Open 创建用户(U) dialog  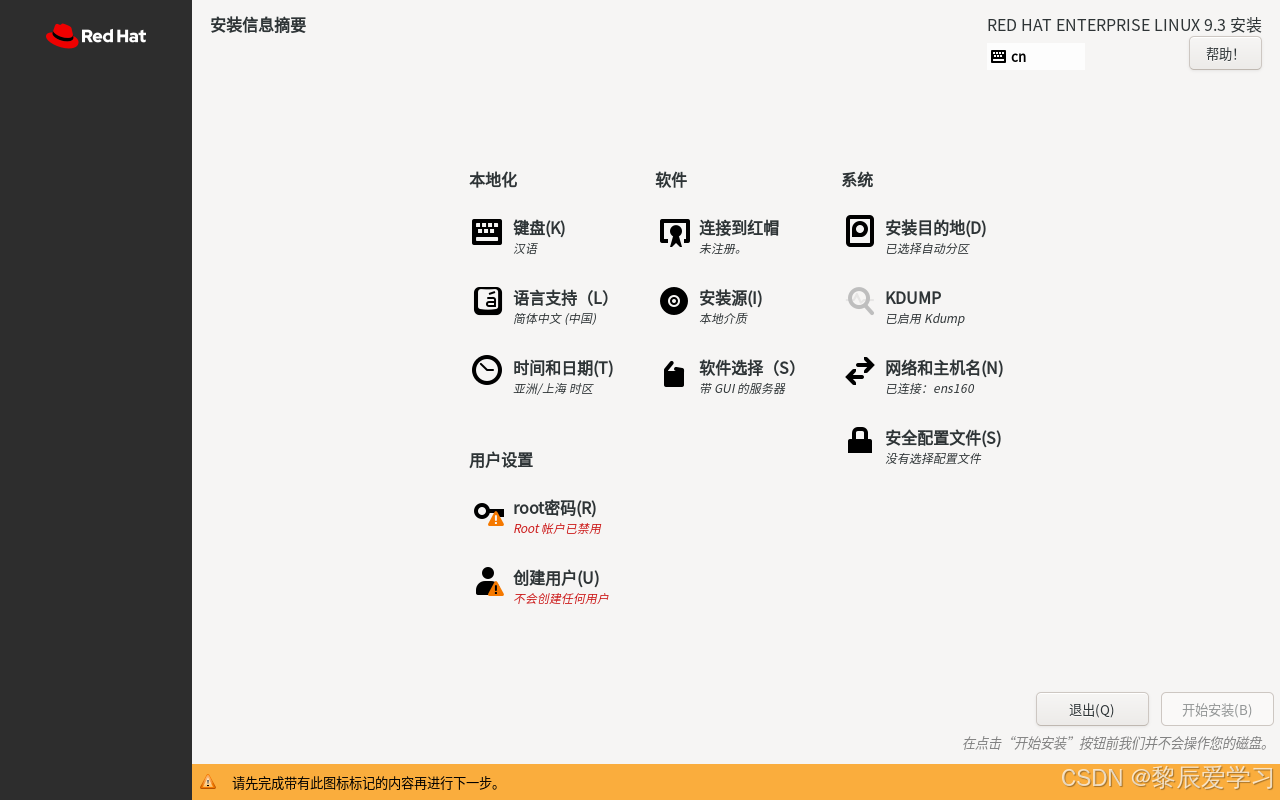556,578
